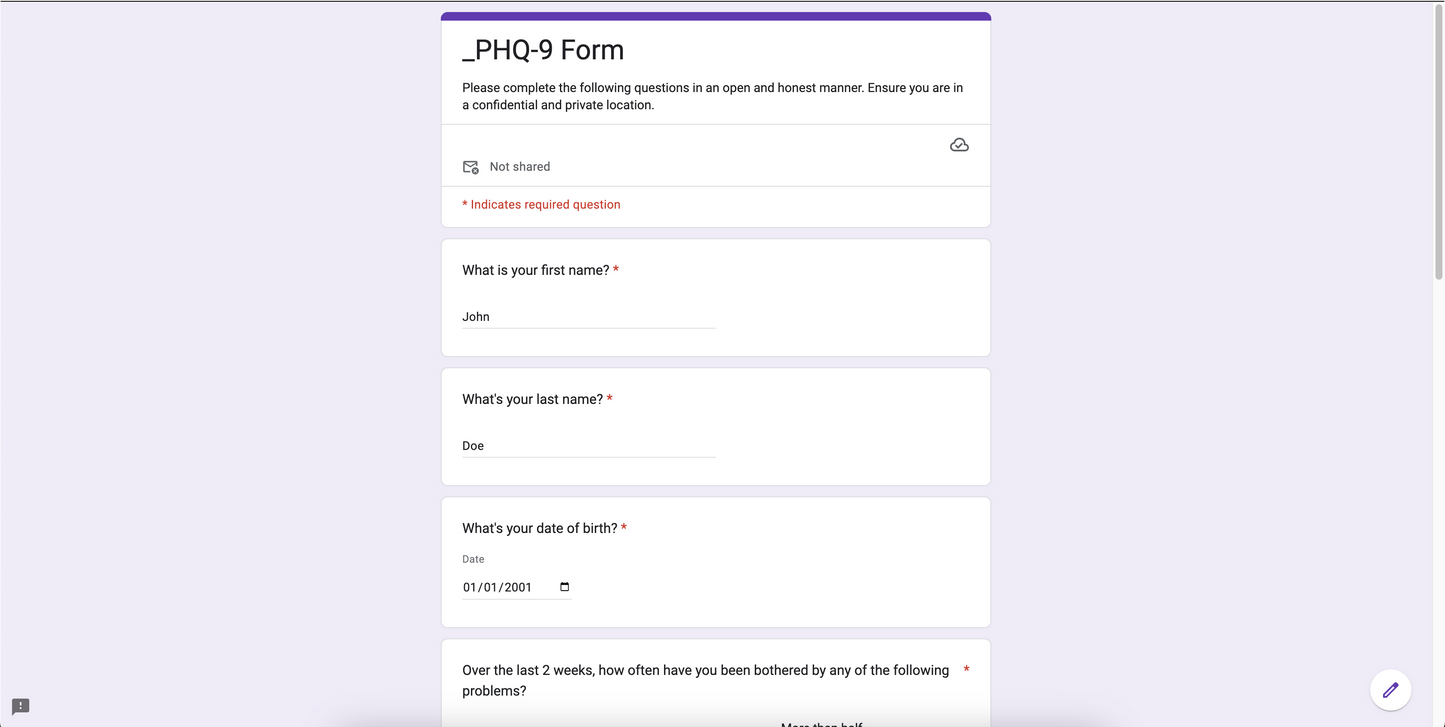1445x727 pixels.
Task: Click the page's vertical scrollbar thumb
Action: [x=1439, y=140]
